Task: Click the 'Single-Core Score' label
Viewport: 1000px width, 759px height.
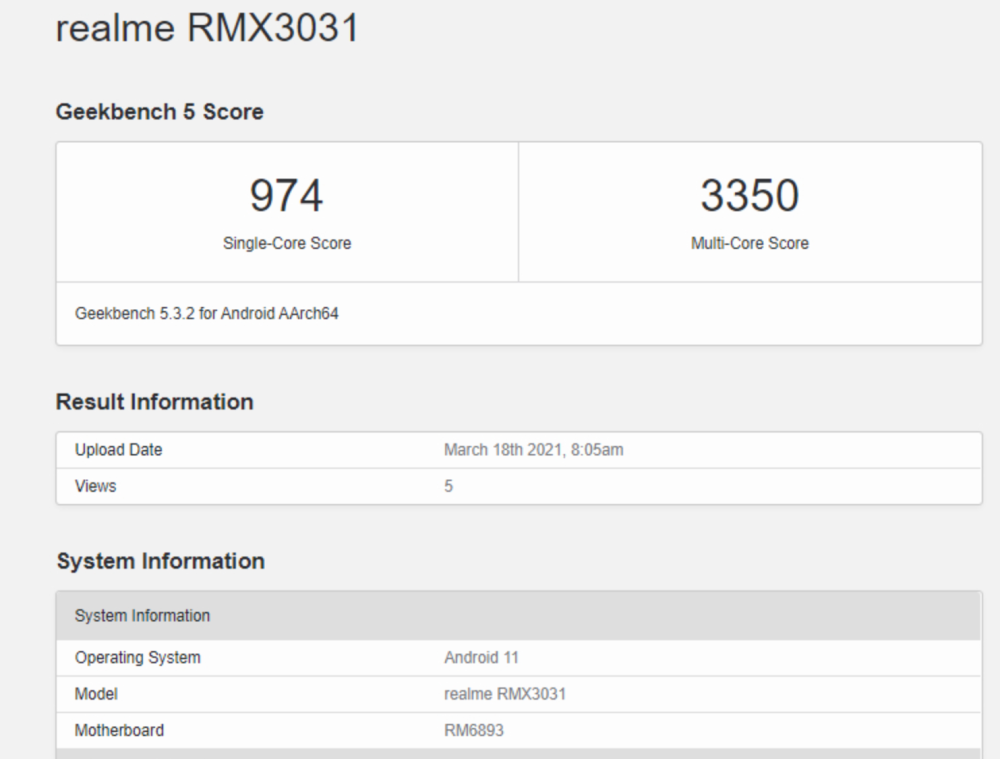Action: [x=287, y=243]
